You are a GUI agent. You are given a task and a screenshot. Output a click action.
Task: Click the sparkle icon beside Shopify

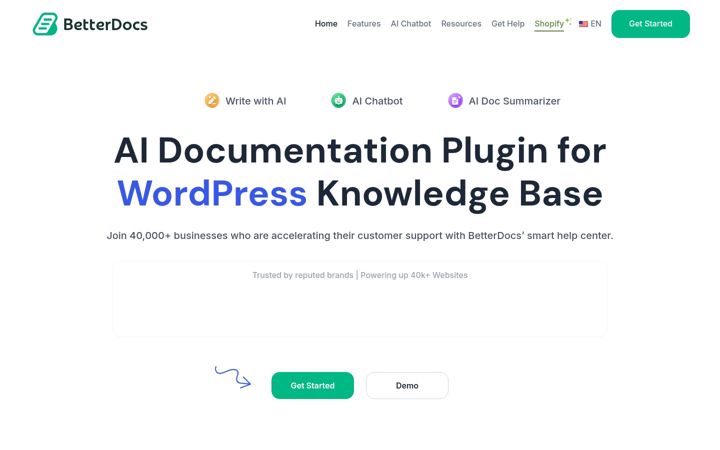click(568, 21)
